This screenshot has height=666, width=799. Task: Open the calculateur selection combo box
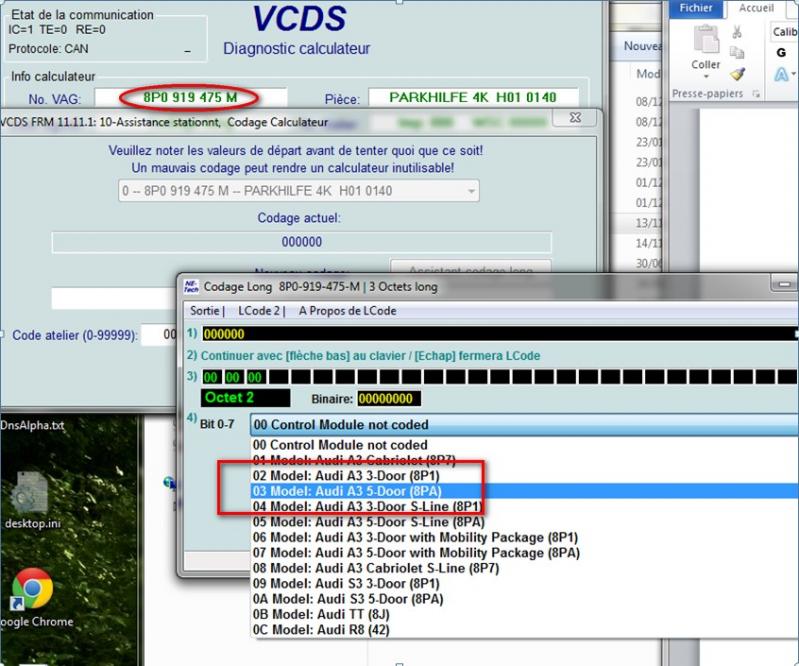299,191
